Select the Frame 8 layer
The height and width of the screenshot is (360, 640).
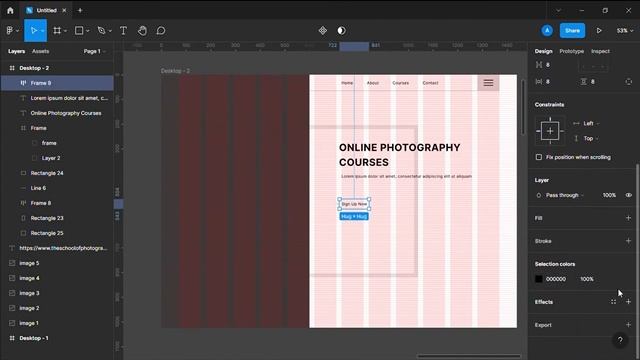[57, 203]
